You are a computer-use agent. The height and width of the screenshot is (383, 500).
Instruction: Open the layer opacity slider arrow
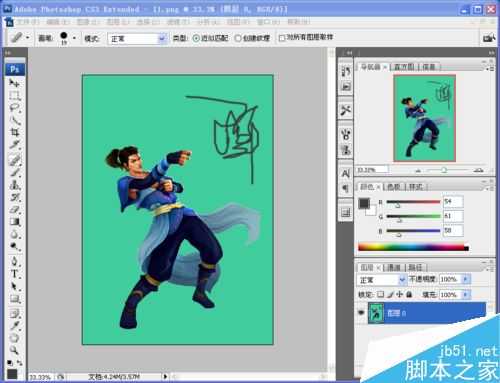click(x=466, y=279)
